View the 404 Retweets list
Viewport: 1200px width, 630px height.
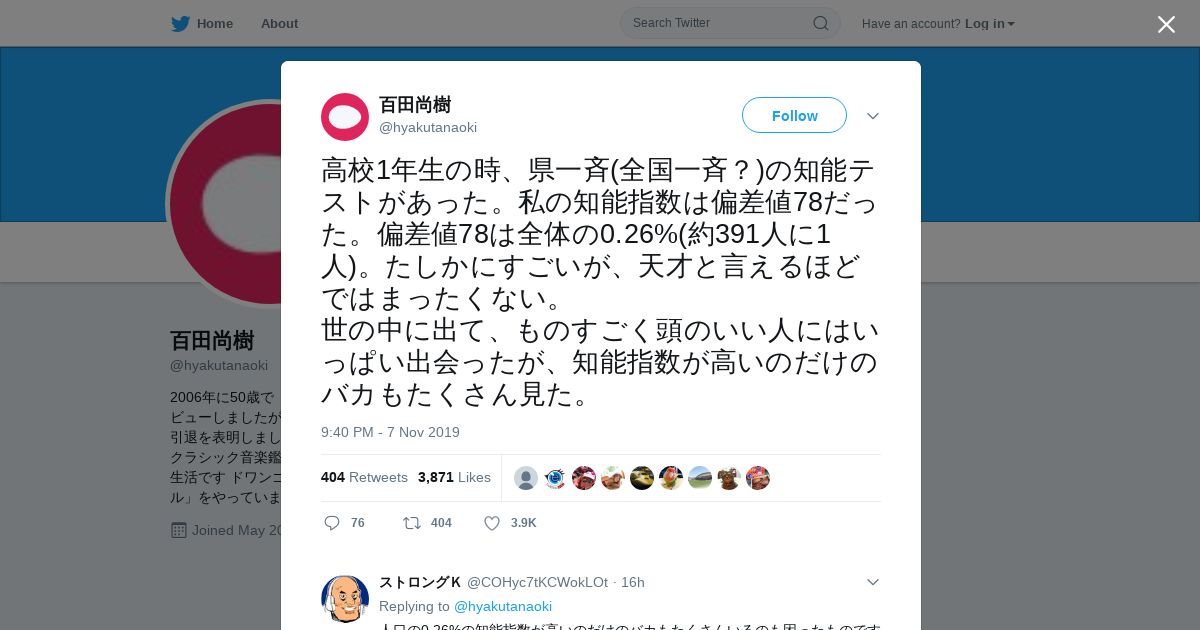pos(364,477)
